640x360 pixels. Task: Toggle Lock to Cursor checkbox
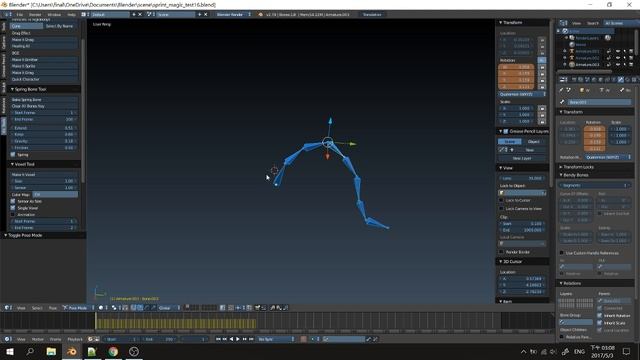[x=502, y=200]
